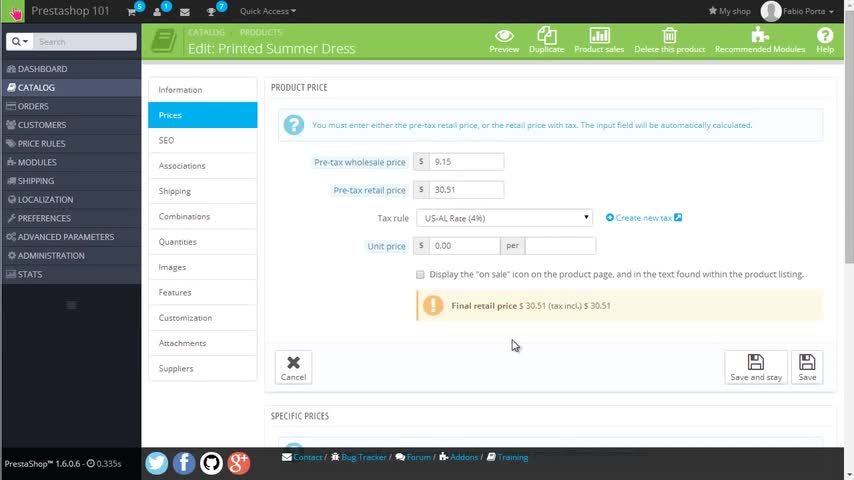The height and width of the screenshot is (480, 854).
Task: Open Dashboard in the sidebar
Action: (x=71, y=69)
